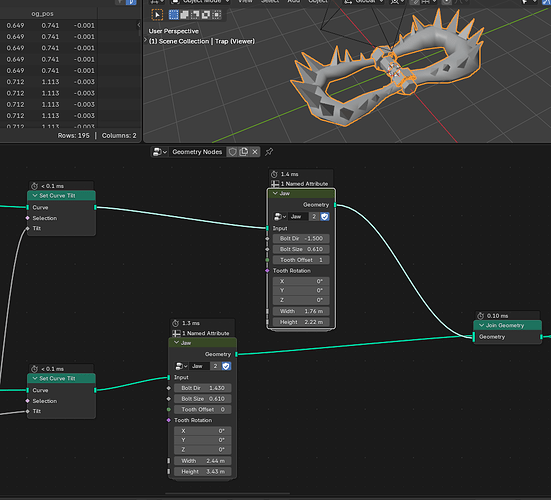Click user count 2 on selected upper Jaw node

[314, 216]
